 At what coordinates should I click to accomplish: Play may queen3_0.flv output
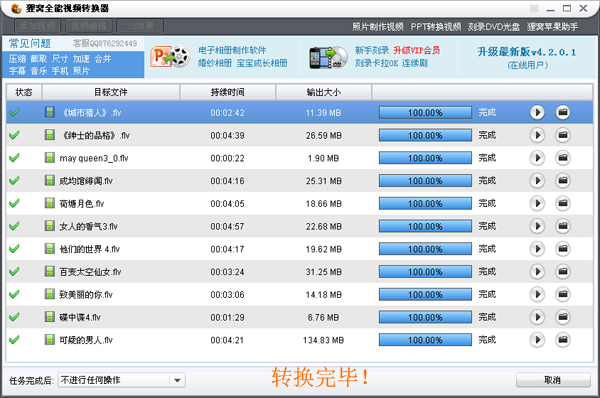pos(537,158)
